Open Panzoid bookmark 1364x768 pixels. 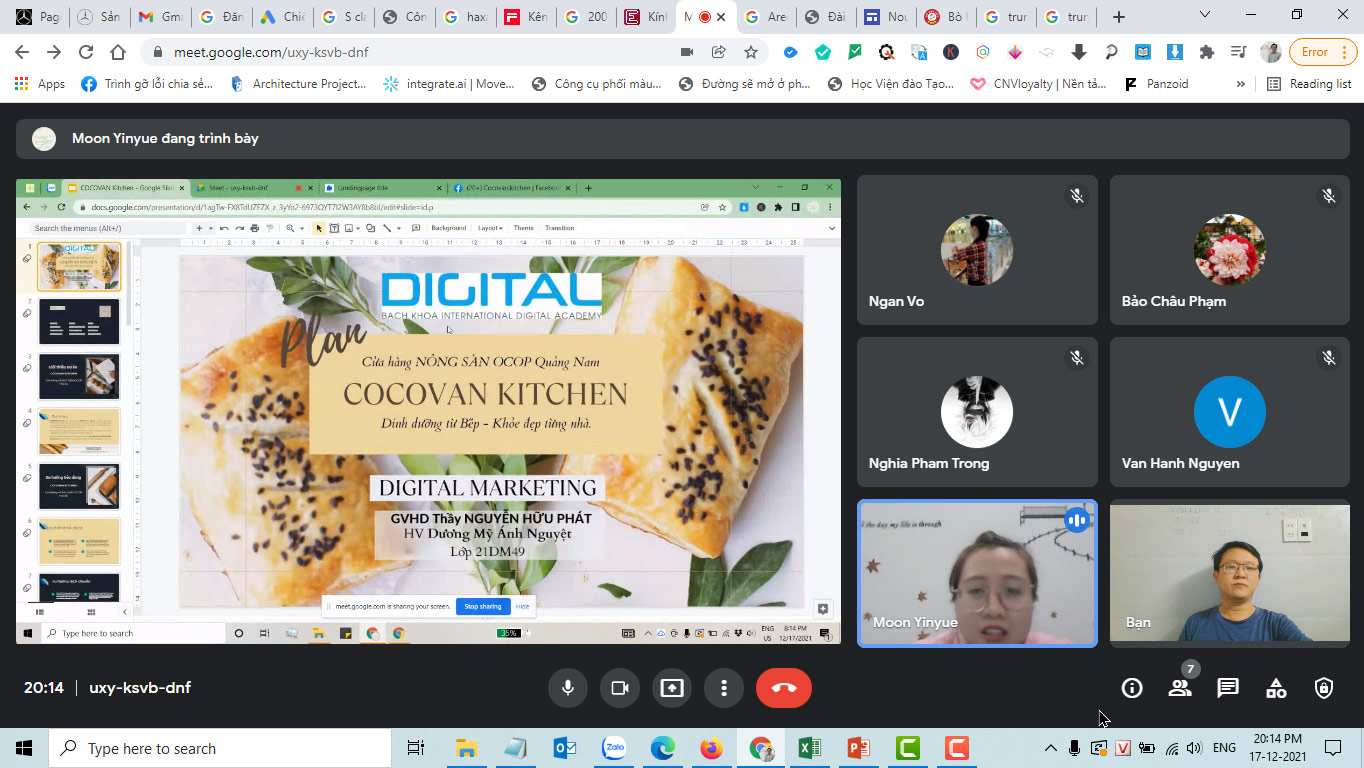1157,84
